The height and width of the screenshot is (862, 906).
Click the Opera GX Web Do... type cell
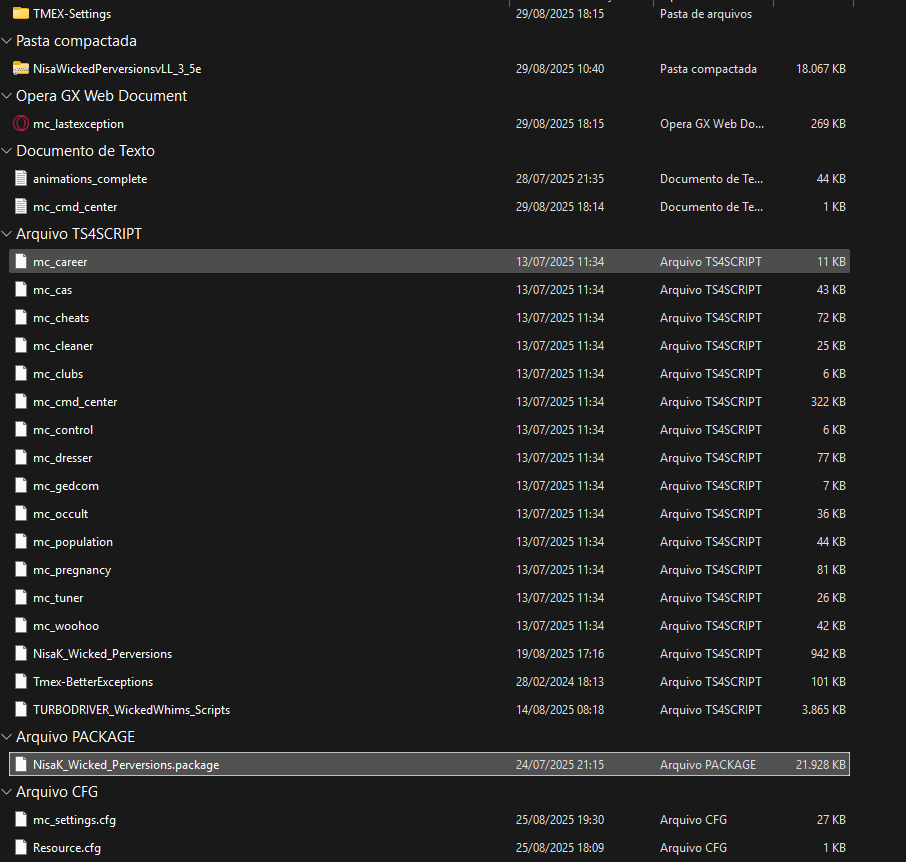(711, 124)
